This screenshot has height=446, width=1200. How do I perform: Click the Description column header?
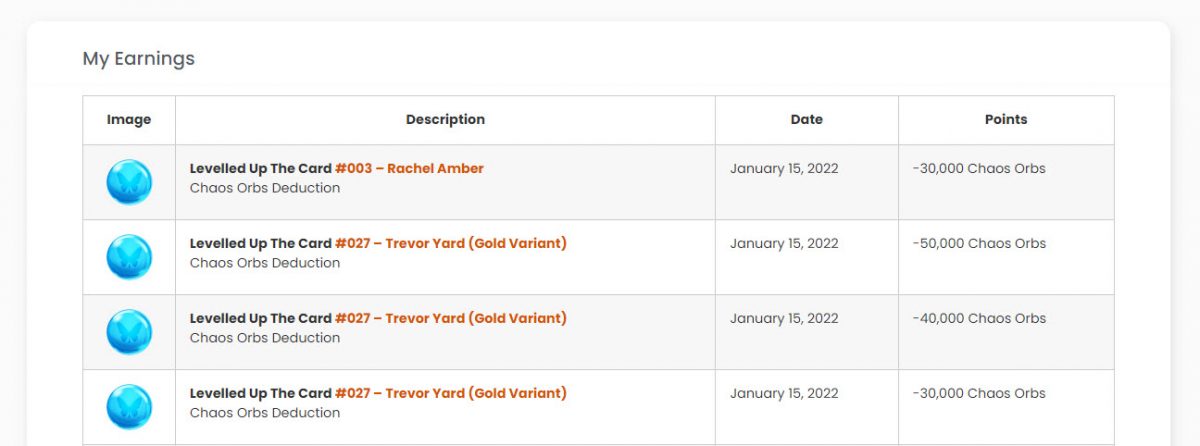pos(445,120)
